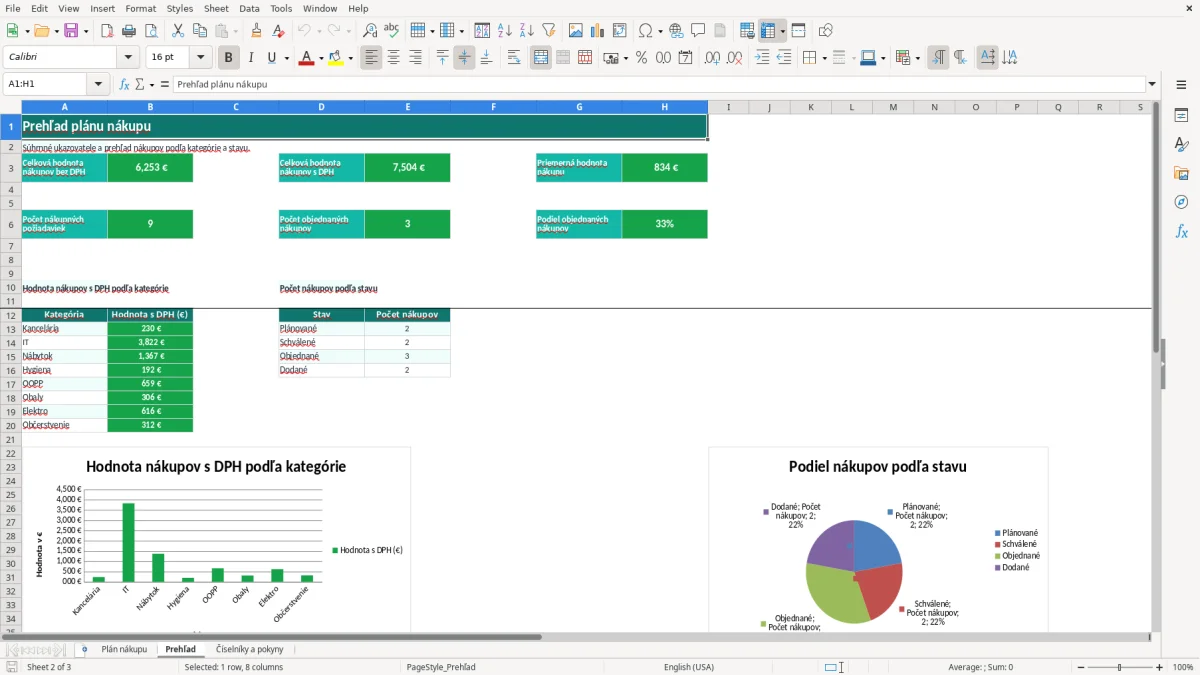1200x675 pixels.
Task: Click Add Decimal Place icon
Action: pos(713,58)
